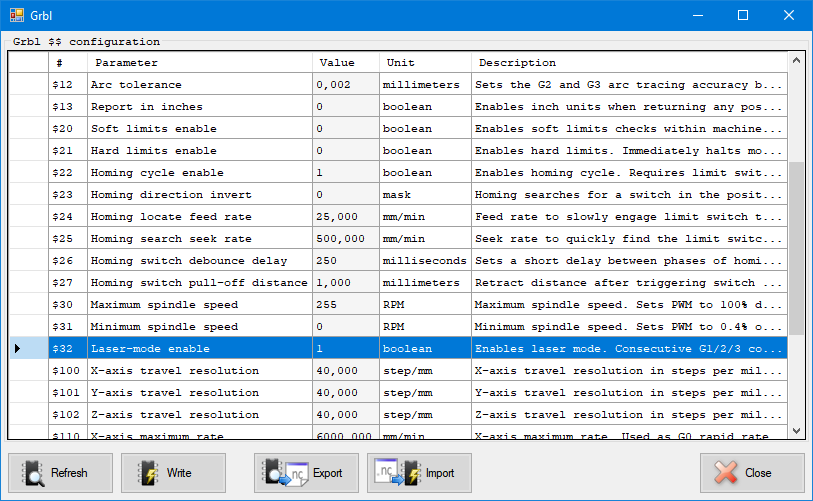The width and height of the screenshot is (813, 501).
Task: Sort by the Parameter column header
Action: click(x=200, y=63)
